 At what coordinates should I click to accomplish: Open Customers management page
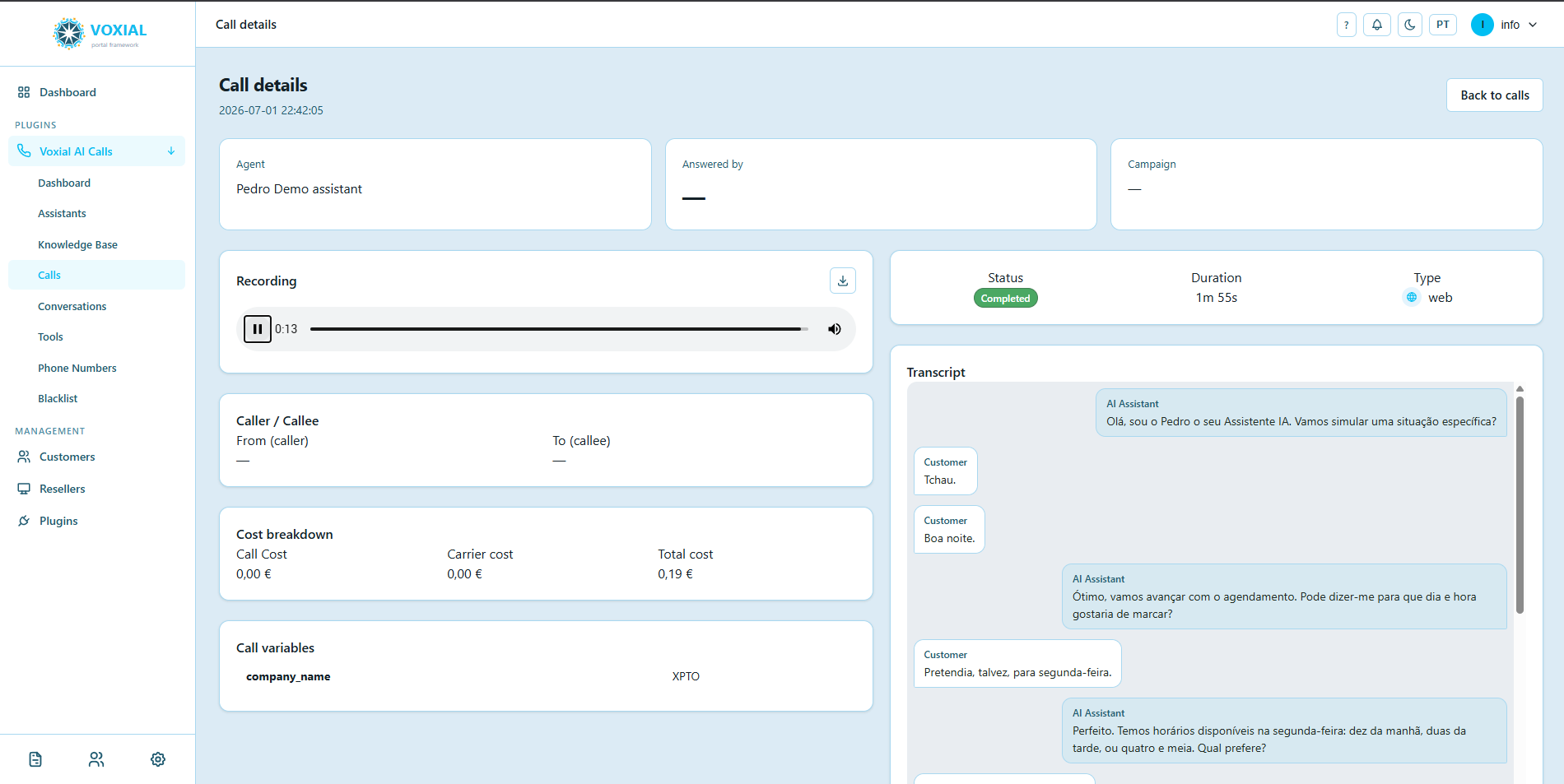click(x=97, y=457)
